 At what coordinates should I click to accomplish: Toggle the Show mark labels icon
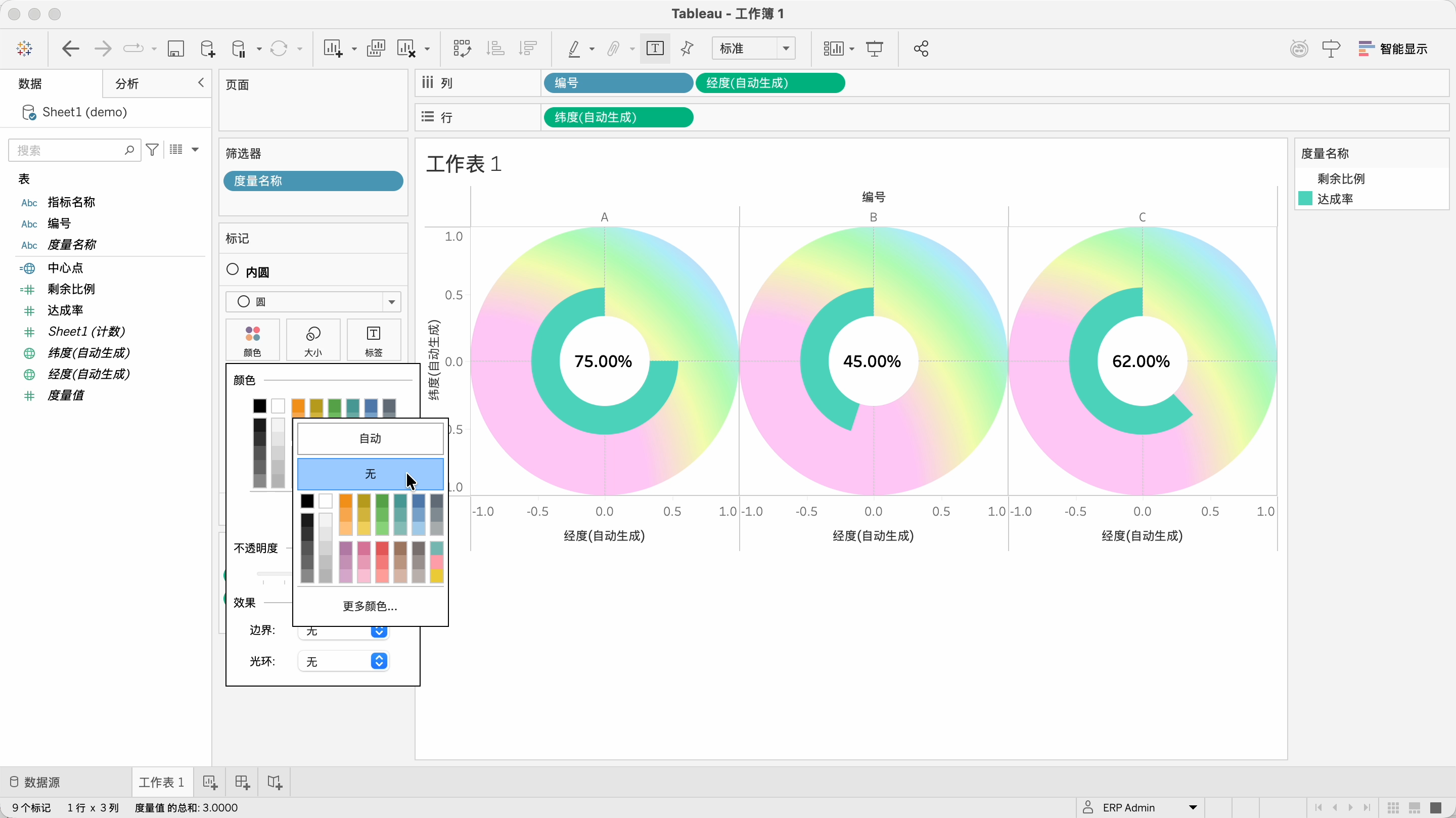[x=655, y=49]
